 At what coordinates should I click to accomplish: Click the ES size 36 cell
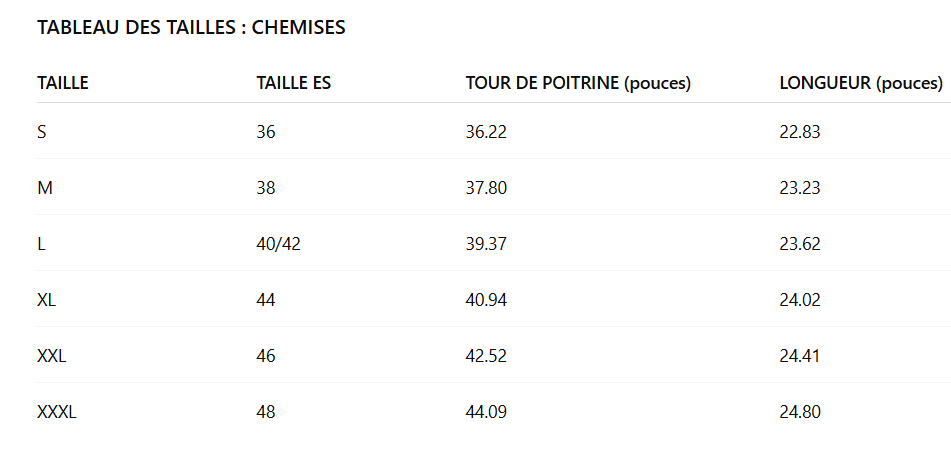pyautogui.click(x=266, y=132)
